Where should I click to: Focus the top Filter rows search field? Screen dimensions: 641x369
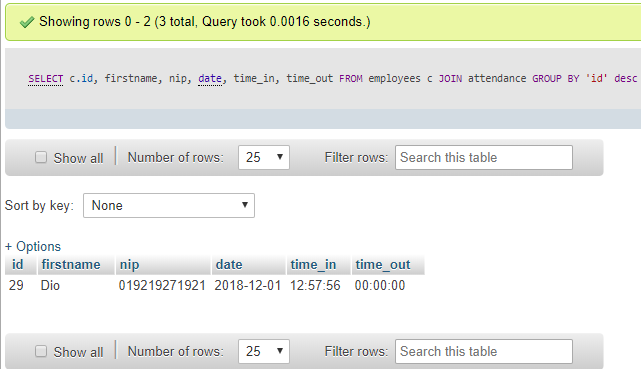(x=484, y=157)
